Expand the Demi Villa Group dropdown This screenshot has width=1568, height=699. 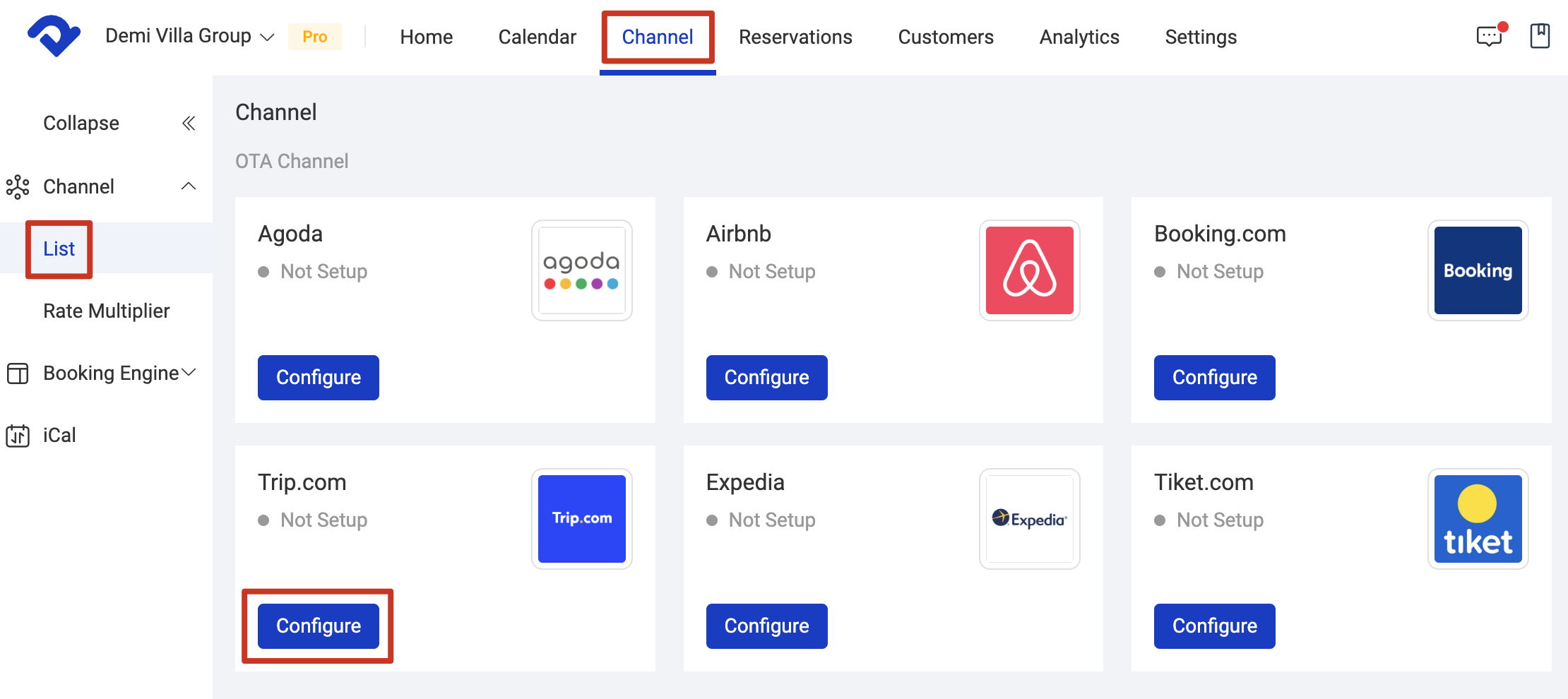point(266,37)
